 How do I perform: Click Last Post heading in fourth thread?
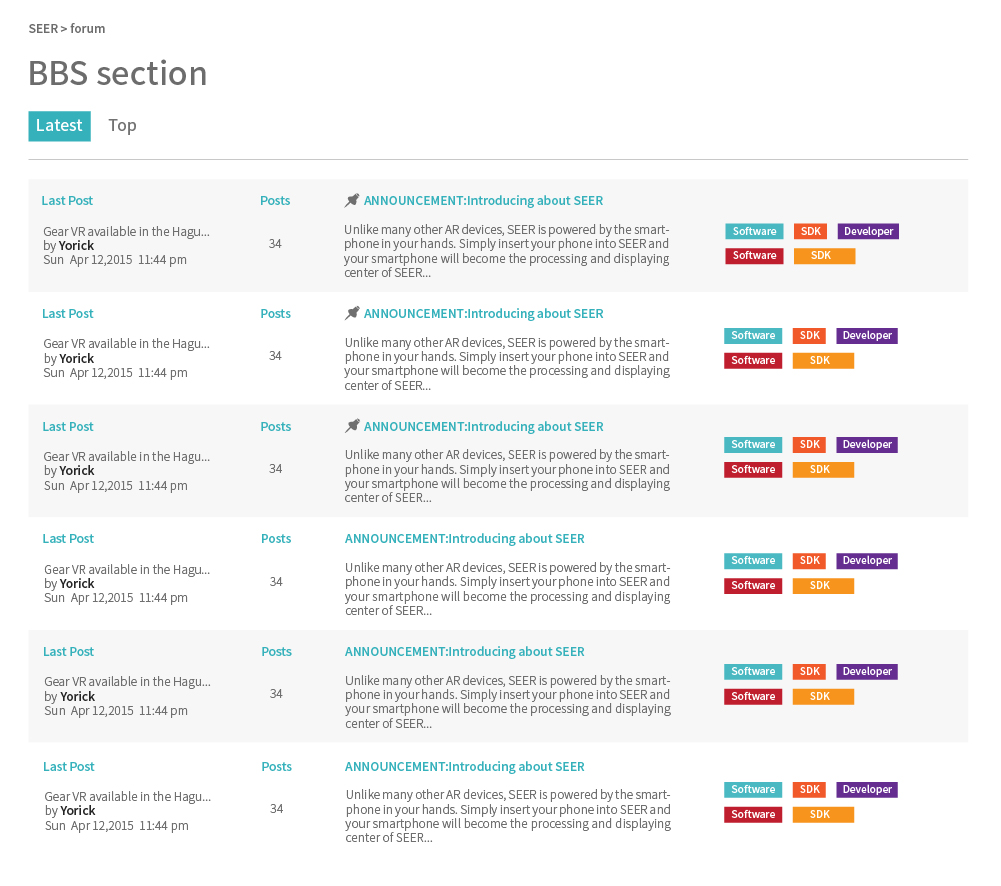click(x=68, y=539)
